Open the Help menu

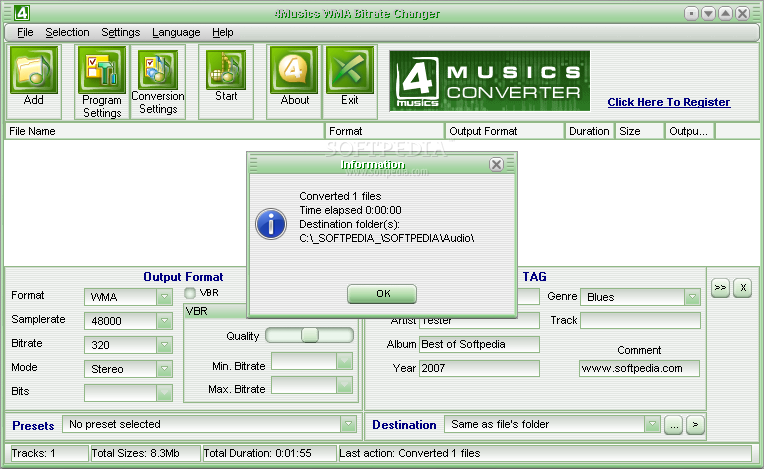point(223,32)
